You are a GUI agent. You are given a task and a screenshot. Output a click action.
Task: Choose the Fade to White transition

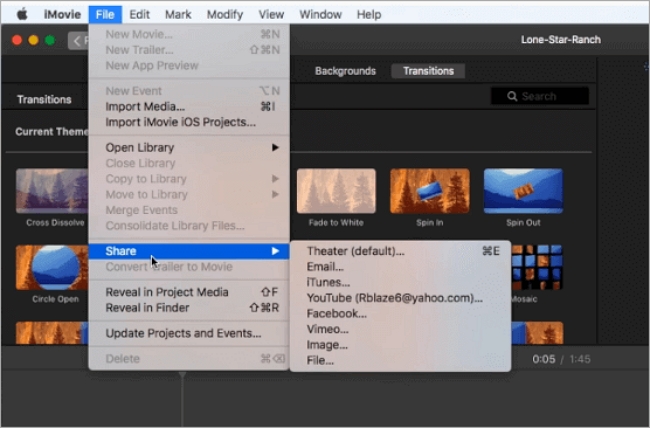coord(336,191)
